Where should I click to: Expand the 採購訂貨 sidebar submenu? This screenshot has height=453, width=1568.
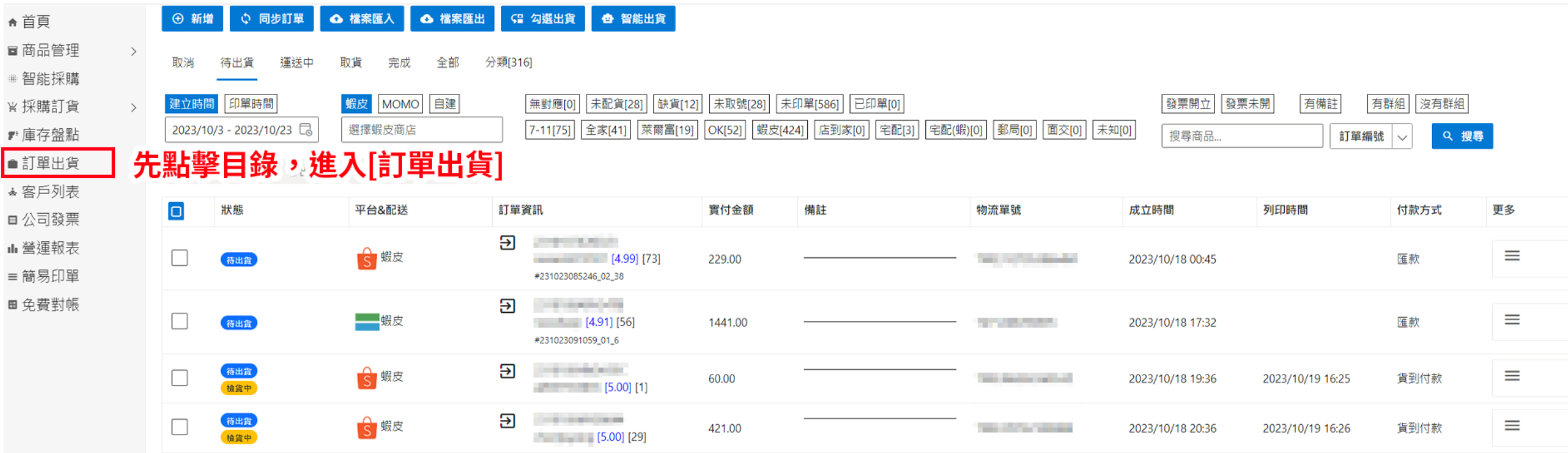(x=133, y=107)
